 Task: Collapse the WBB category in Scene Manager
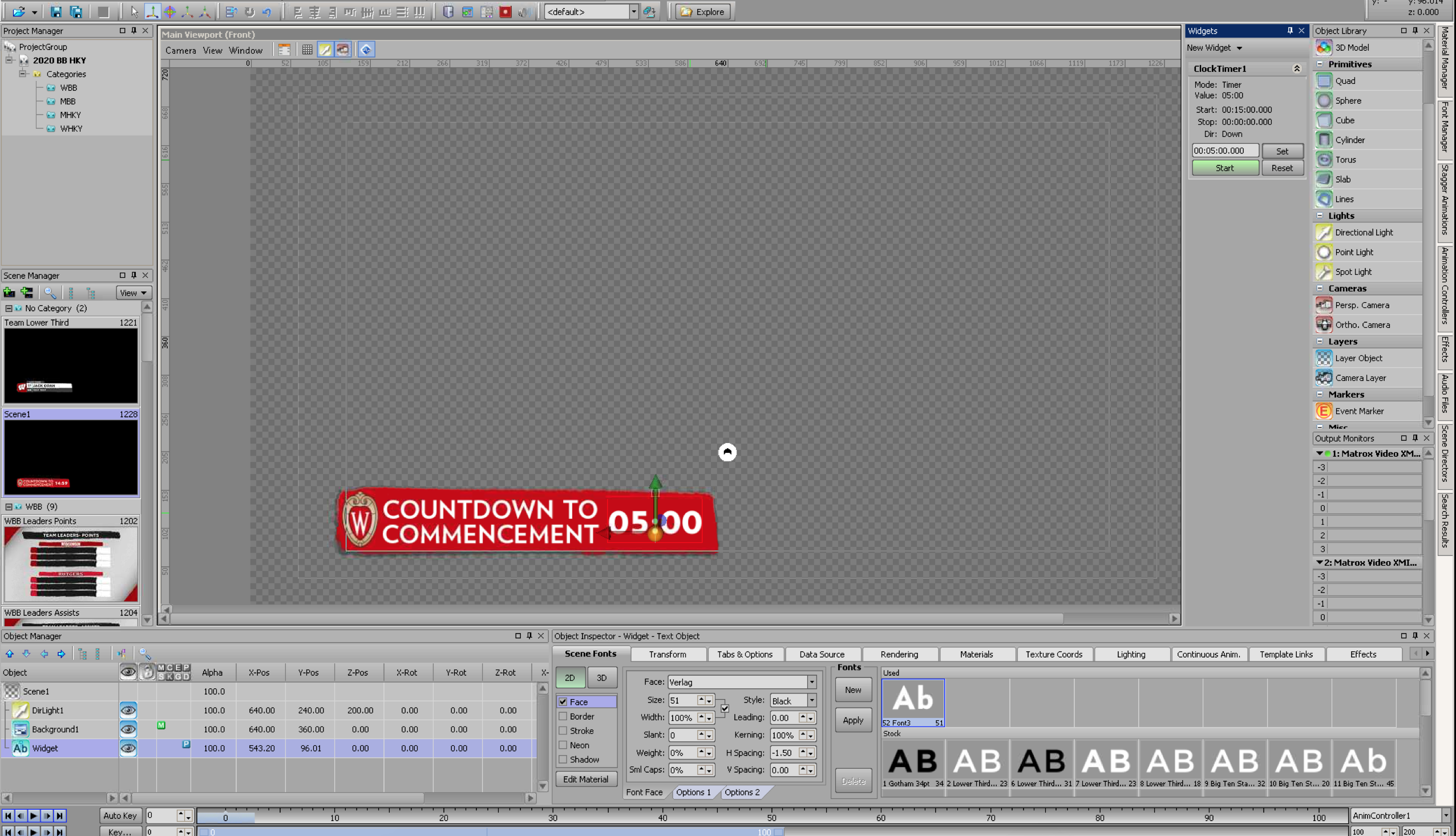(9, 506)
